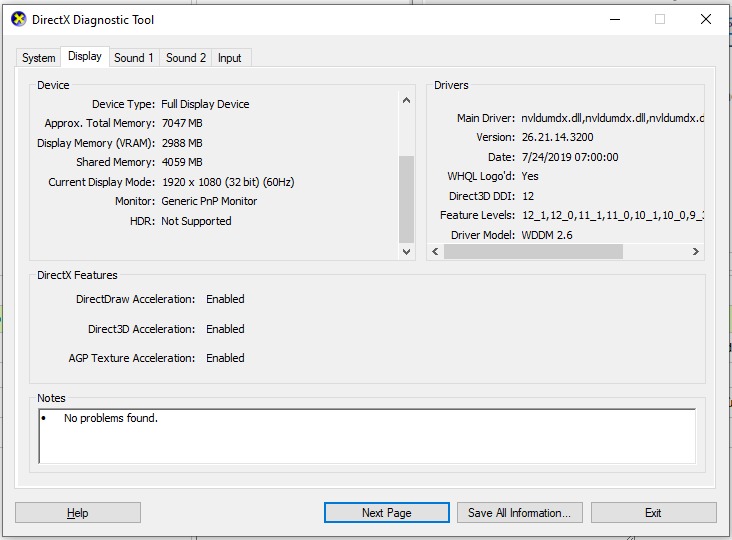
Task: Click the HDR 'Not Supported' value
Action: 196,221
